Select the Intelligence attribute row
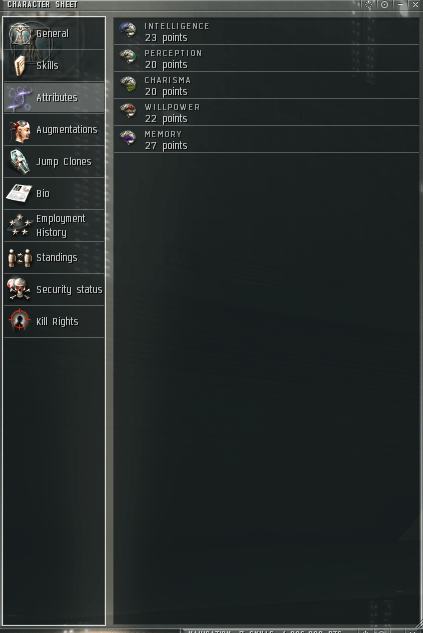 266,31
